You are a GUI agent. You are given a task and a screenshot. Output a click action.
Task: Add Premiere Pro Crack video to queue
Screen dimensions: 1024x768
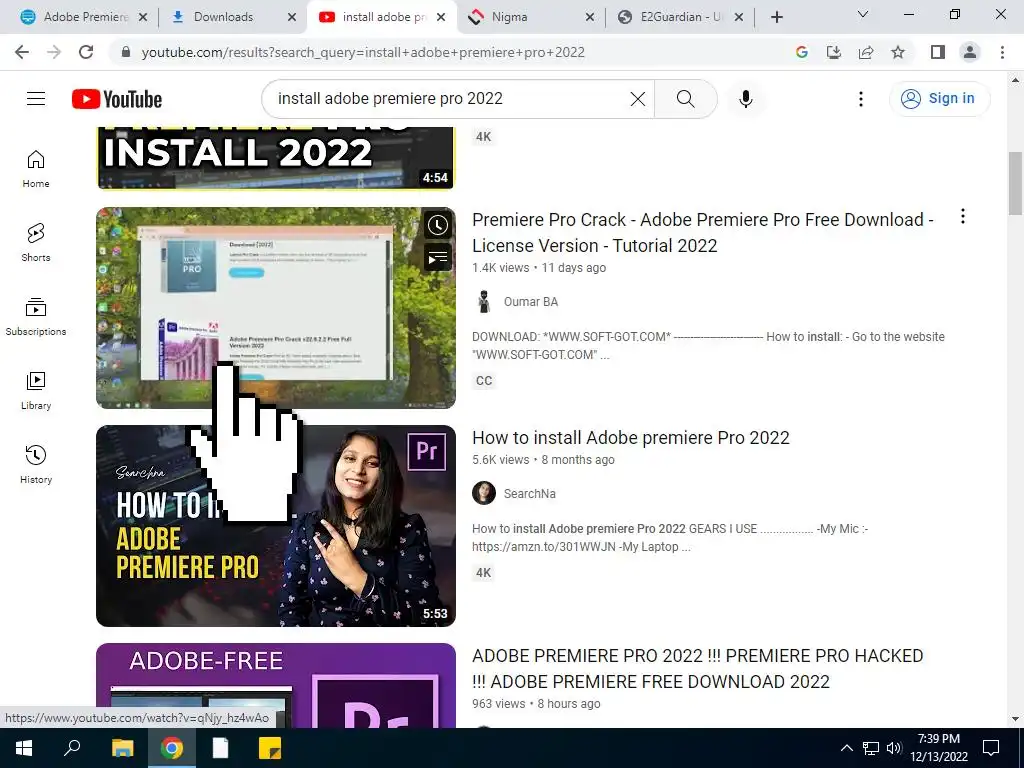pyautogui.click(x=438, y=257)
